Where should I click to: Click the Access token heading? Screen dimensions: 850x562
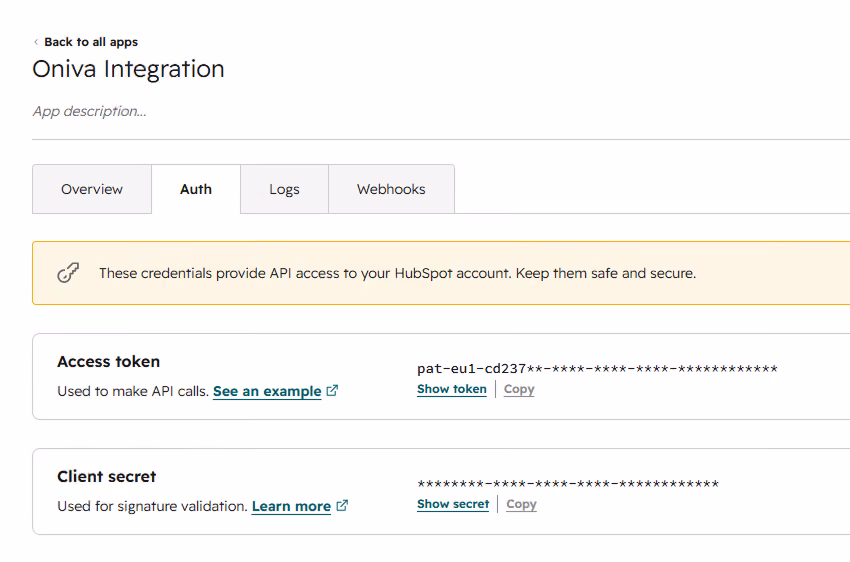[x=108, y=361]
